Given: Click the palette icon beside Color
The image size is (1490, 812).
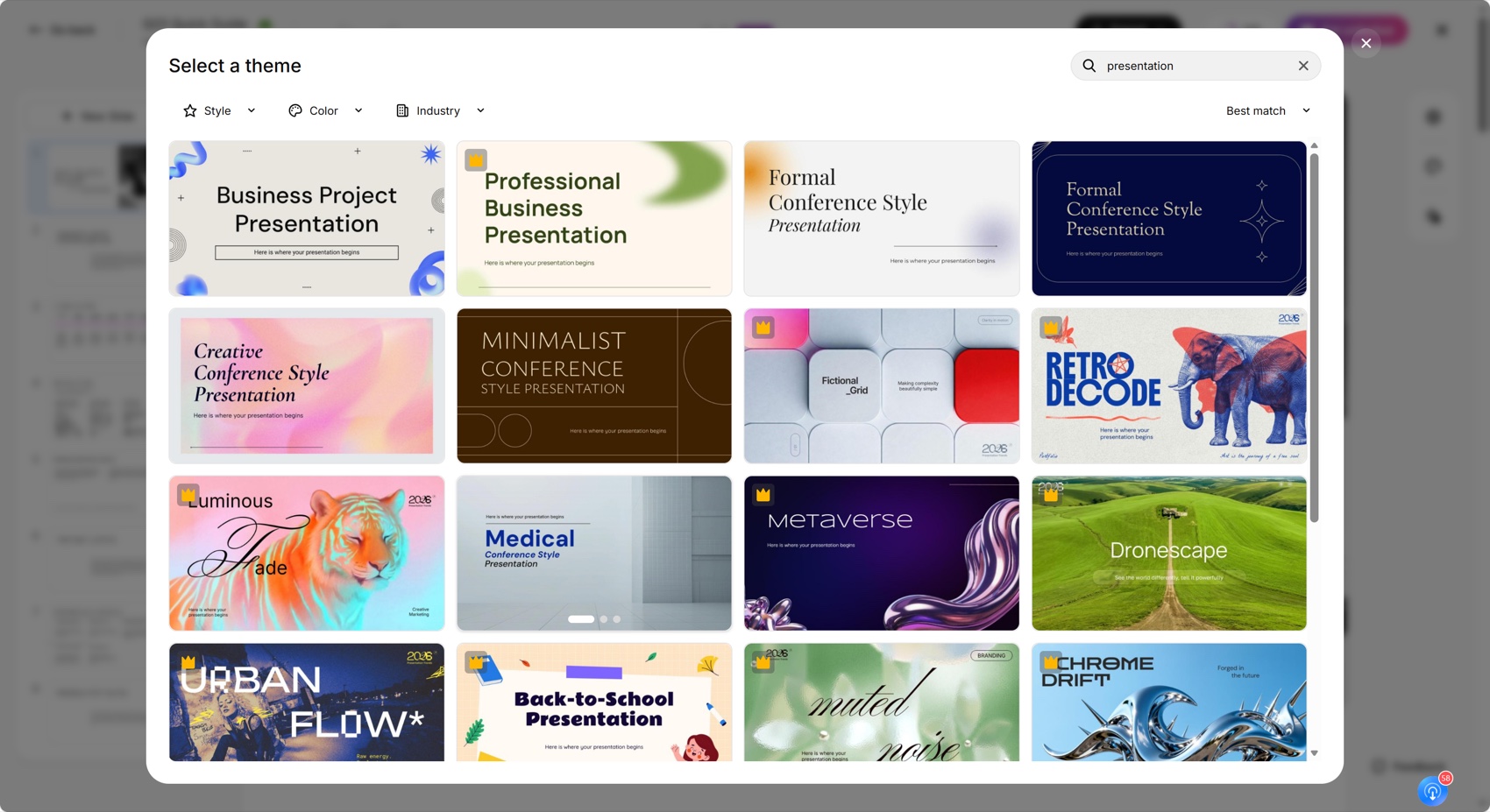Looking at the screenshot, I should coord(295,110).
